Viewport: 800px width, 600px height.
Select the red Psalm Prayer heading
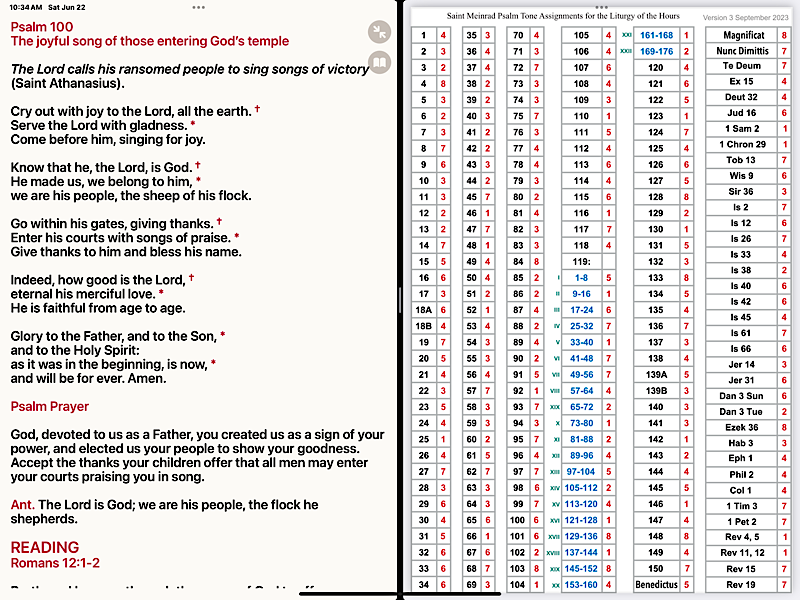click(50, 406)
